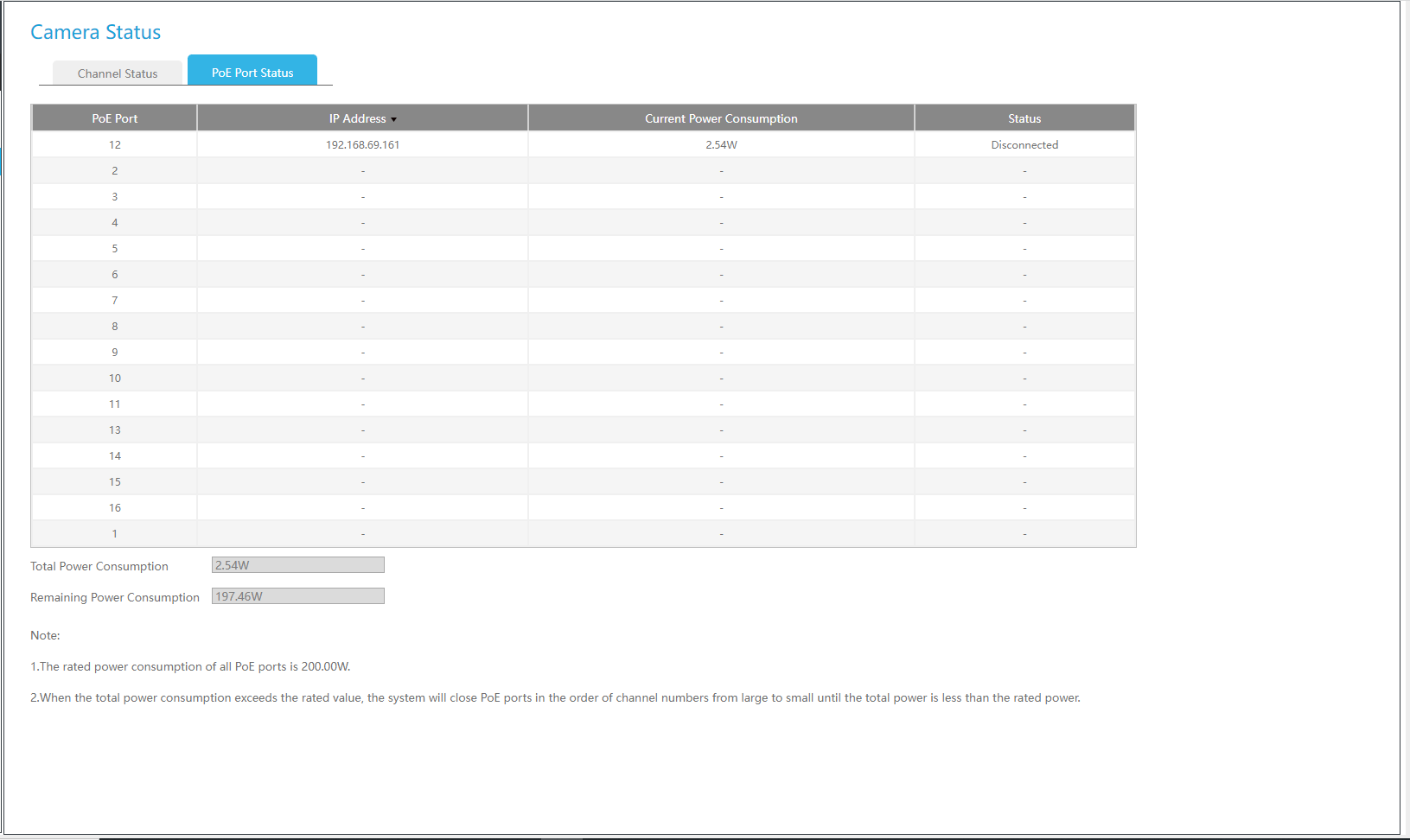Screen dimensions: 1410x840
Task: Click the Disconnected status cell
Action: (x=1024, y=145)
